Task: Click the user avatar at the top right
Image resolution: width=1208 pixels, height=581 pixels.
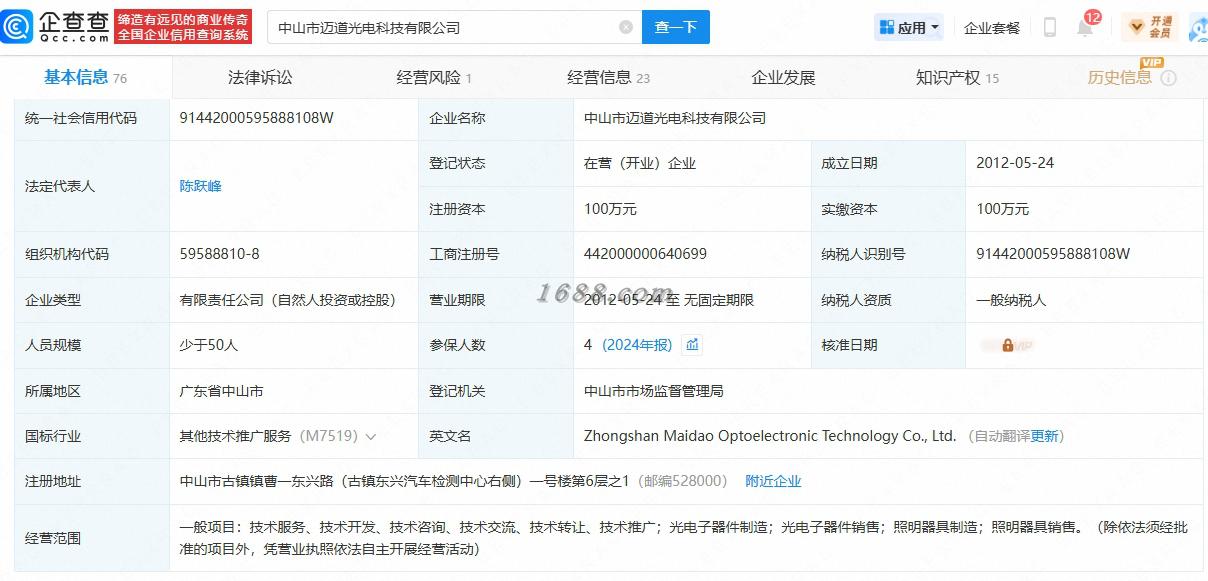Action: click(1198, 27)
